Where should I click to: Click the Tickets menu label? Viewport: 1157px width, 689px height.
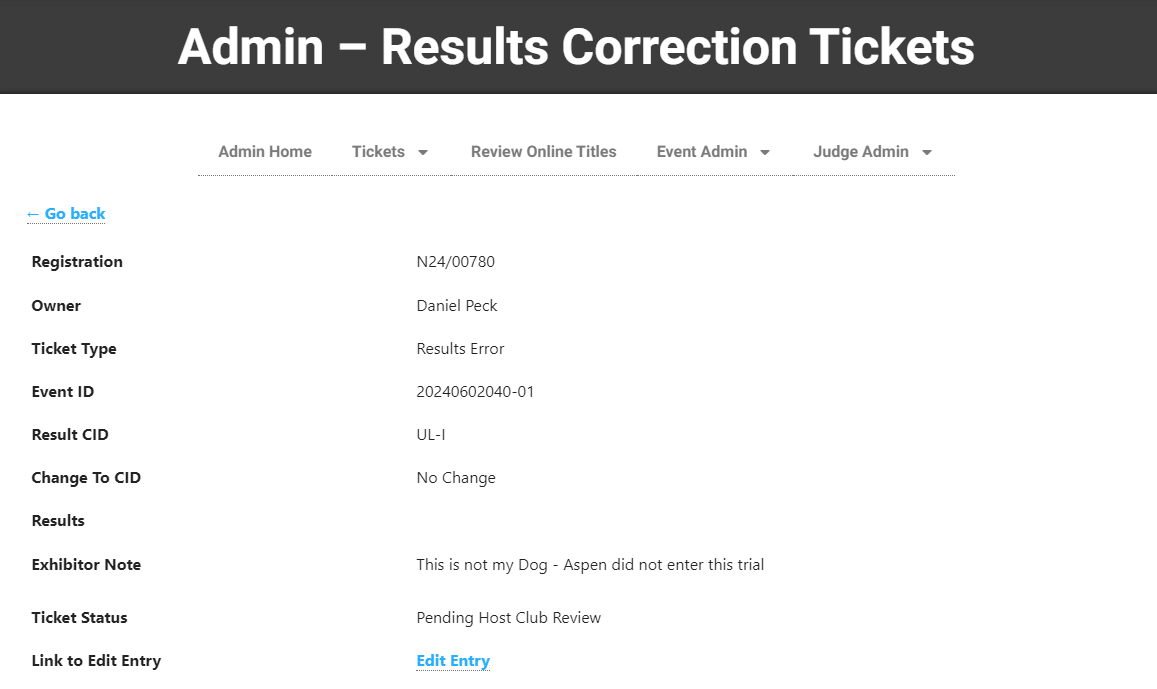(x=378, y=152)
